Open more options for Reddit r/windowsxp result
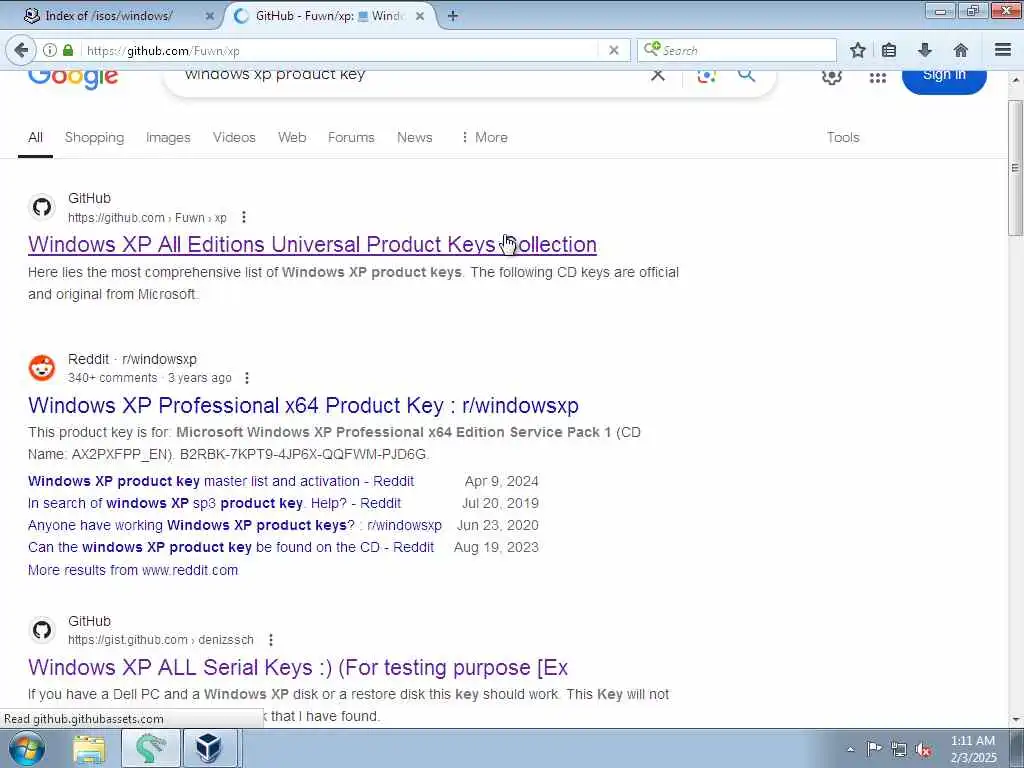Viewport: 1024px width, 768px height. click(246, 378)
